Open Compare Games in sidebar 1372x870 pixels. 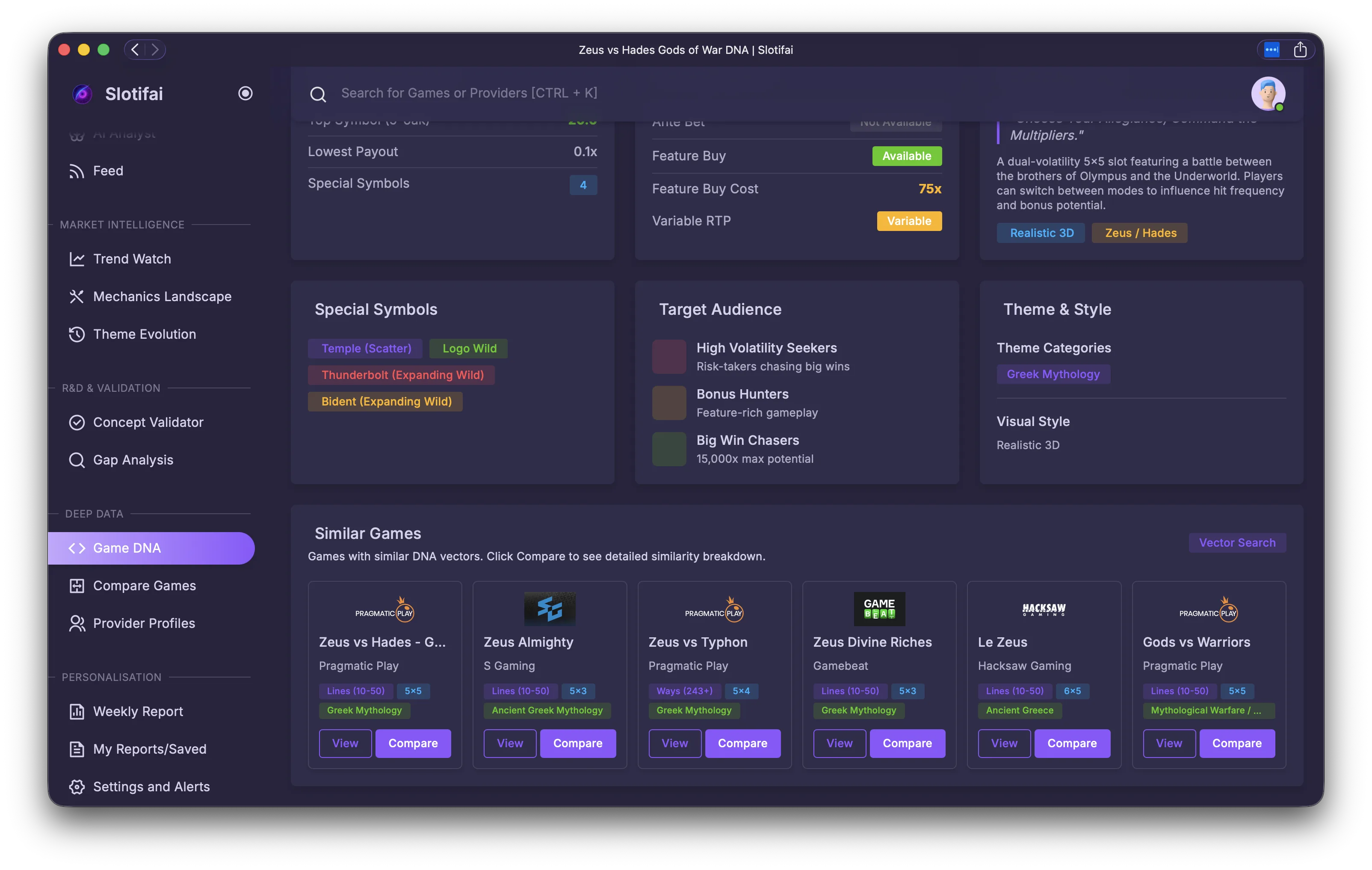[151, 586]
